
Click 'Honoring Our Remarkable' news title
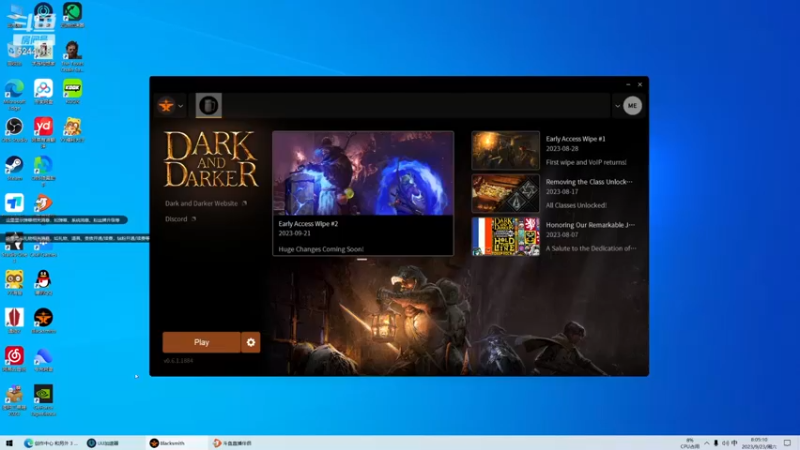tap(590, 224)
